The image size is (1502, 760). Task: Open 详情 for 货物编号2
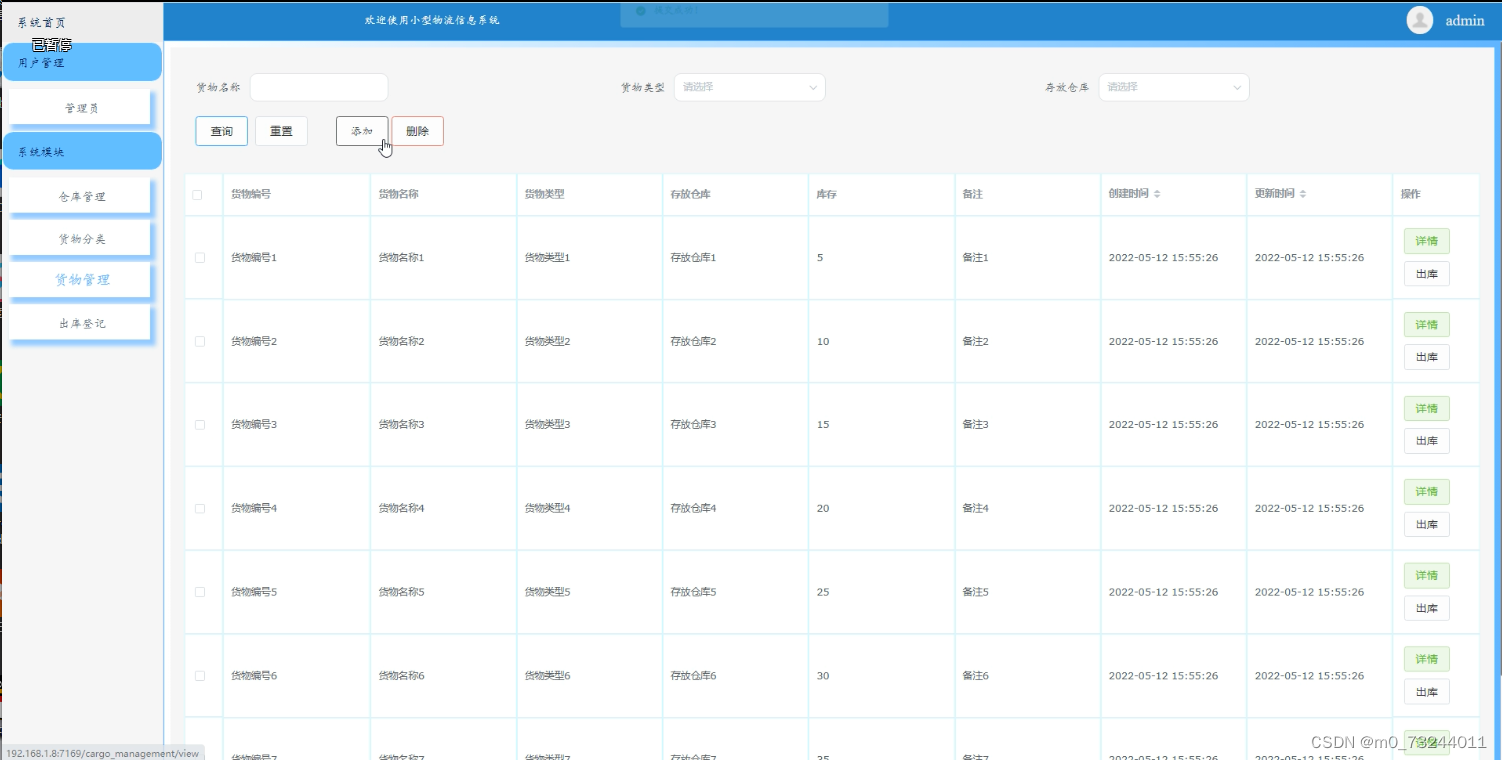pos(1426,325)
